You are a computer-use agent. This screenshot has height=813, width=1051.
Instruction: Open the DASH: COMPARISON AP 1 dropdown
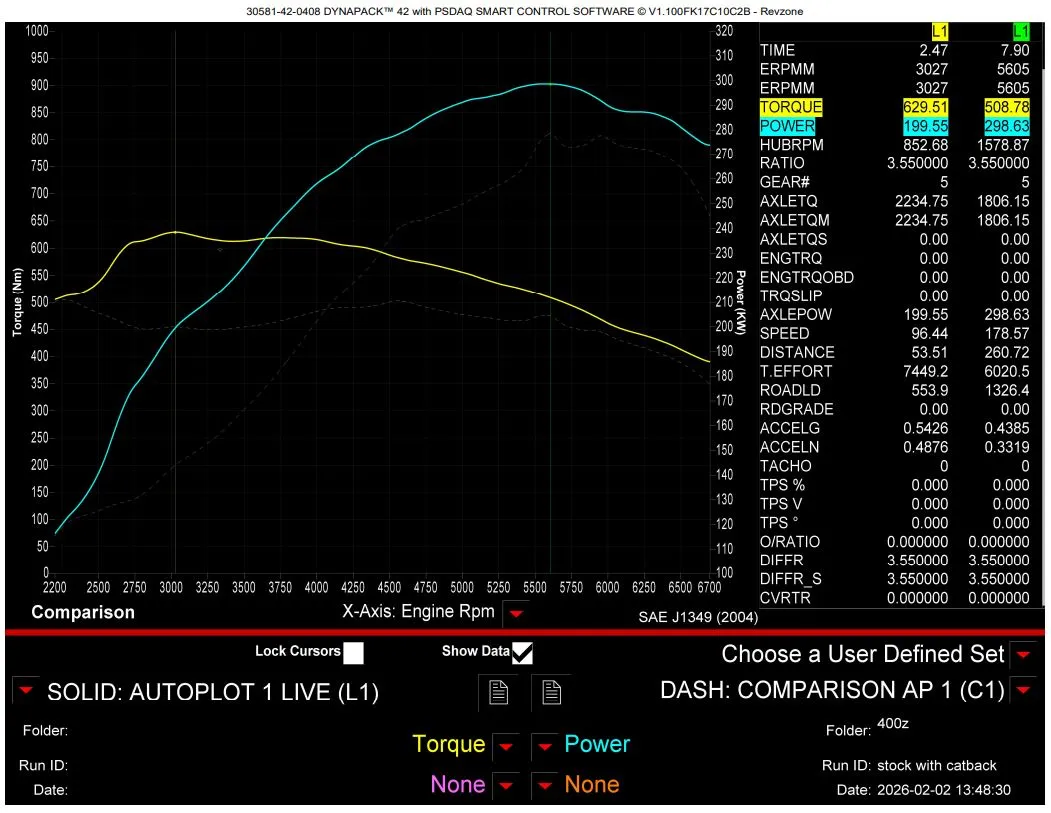click(1022, 690)
